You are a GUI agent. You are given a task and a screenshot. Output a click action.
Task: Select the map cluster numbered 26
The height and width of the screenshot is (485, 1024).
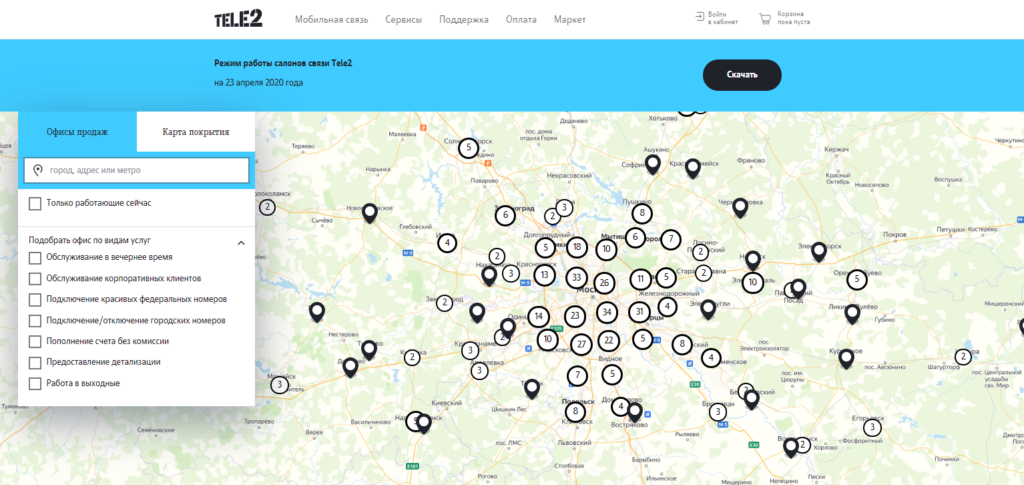click(x=604, y=283)
